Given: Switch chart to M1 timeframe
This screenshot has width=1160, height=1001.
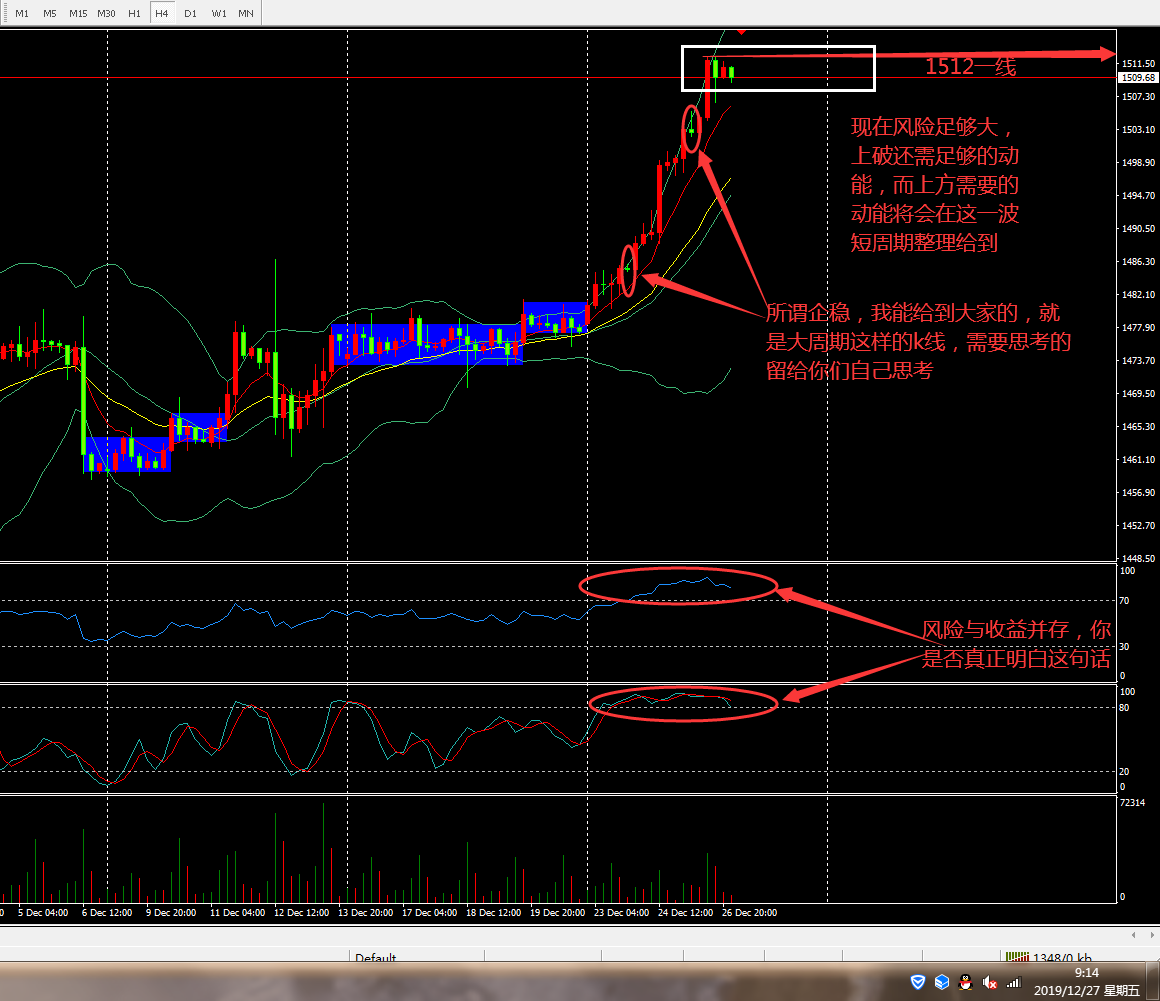Looking at the screenshot, I should [22, 14].
